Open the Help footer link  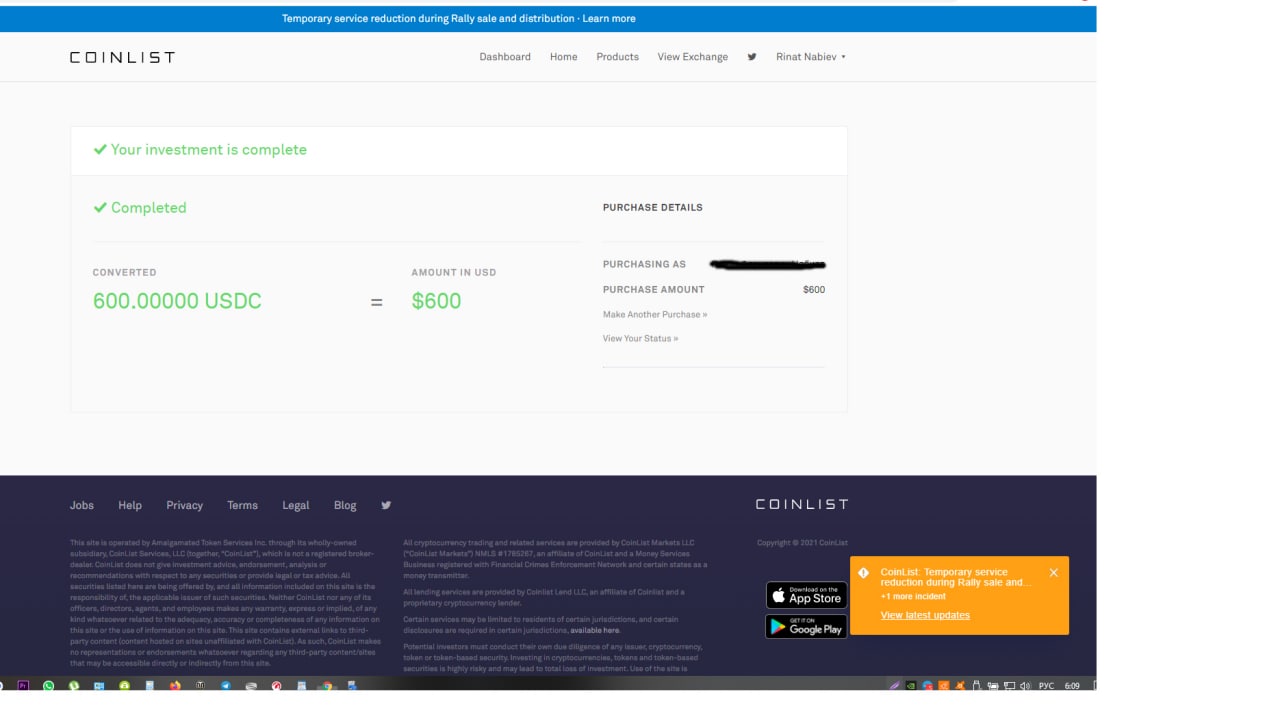(130, 505)
